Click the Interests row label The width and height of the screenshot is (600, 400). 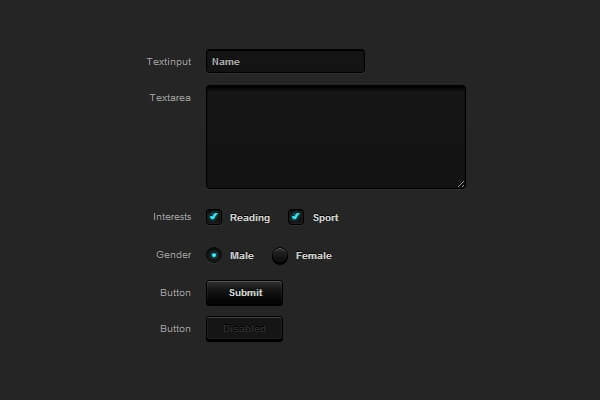coord(172,217)
